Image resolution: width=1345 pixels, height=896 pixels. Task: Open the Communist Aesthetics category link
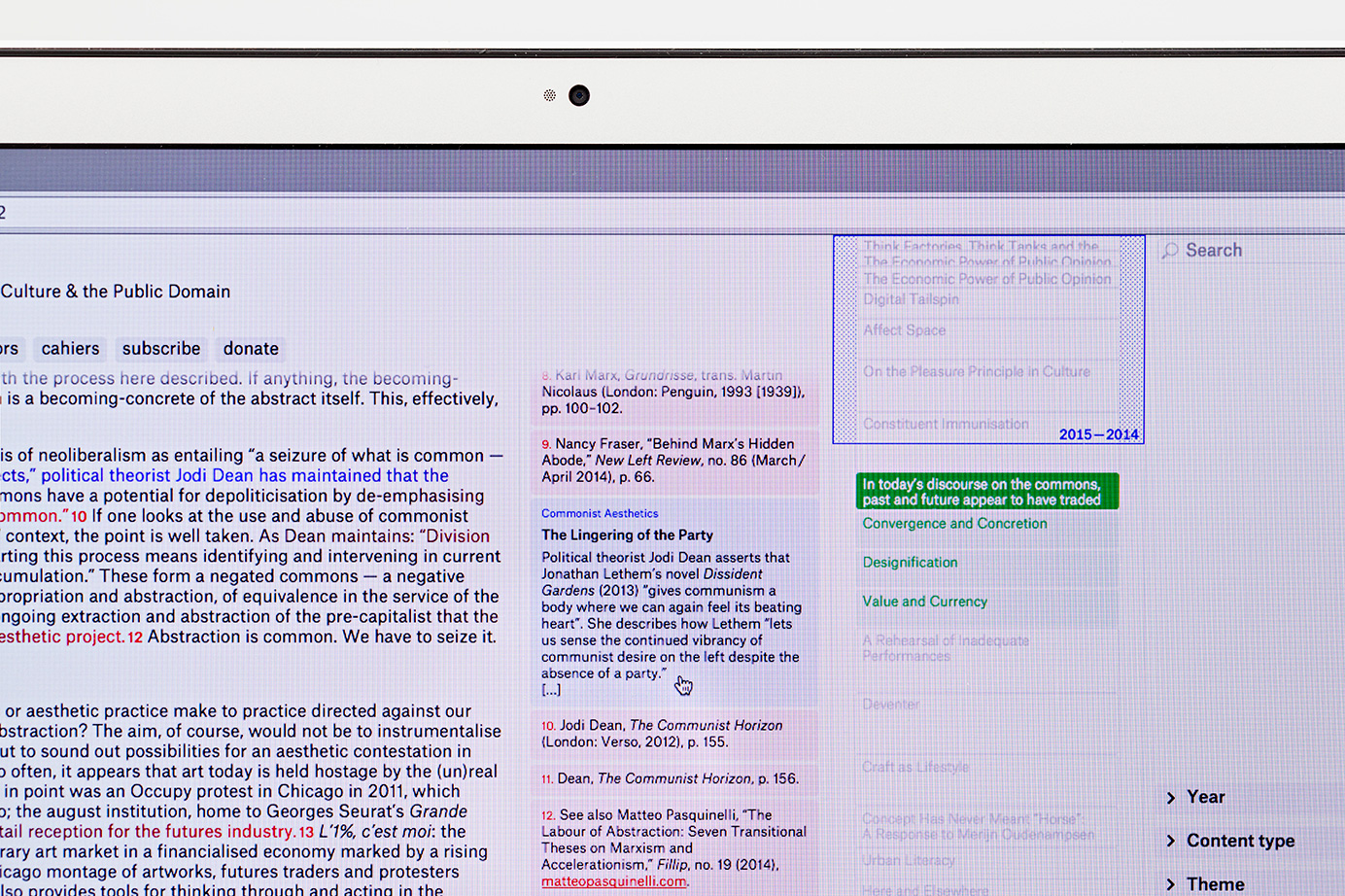click(600, 513)
